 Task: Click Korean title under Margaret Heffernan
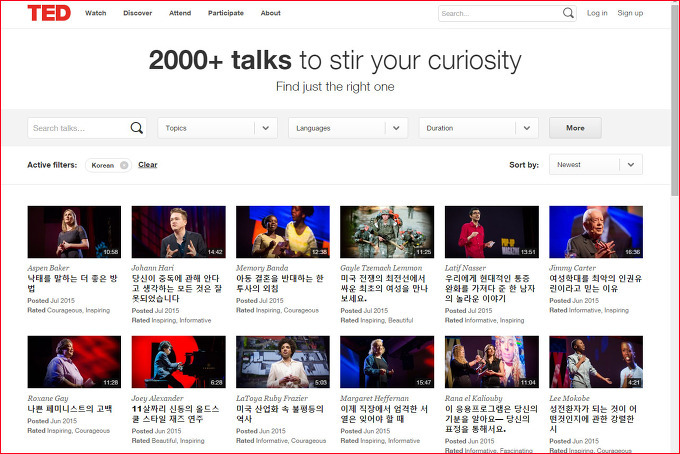tap(384, 414)
